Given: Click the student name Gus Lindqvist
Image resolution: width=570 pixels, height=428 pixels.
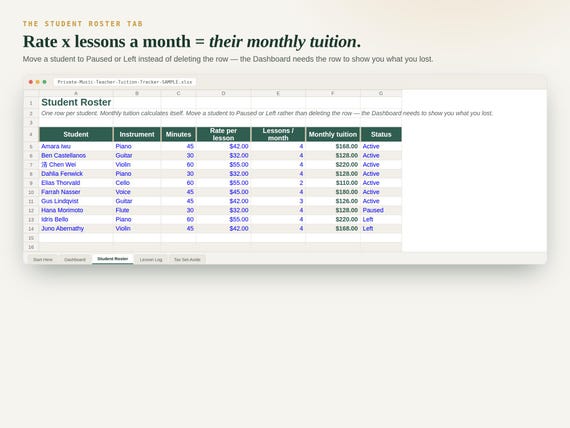Looking at the screenshot, I should (60, 201).
